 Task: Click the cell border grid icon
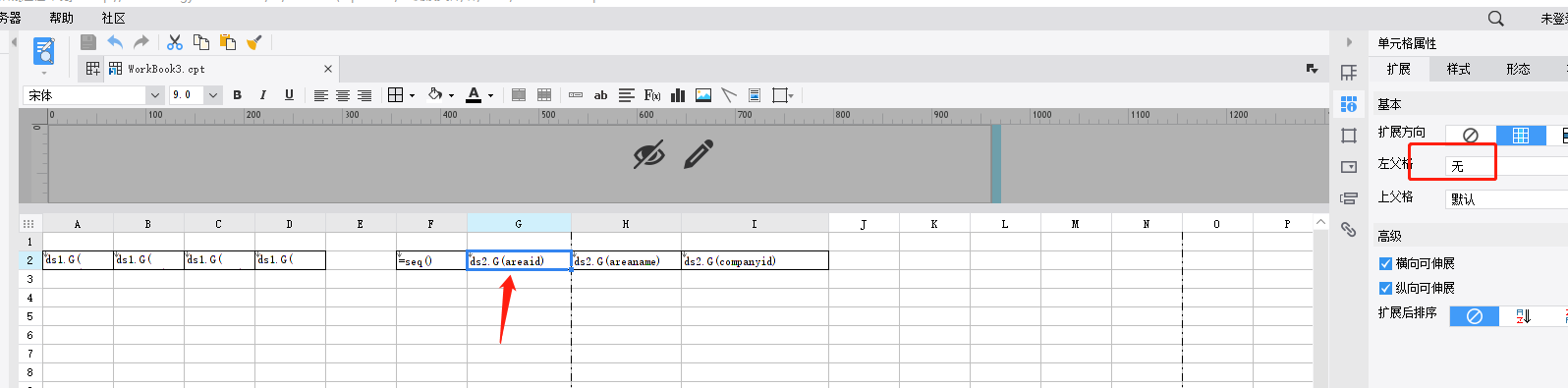pyautogui.click(x=395, y=95)
